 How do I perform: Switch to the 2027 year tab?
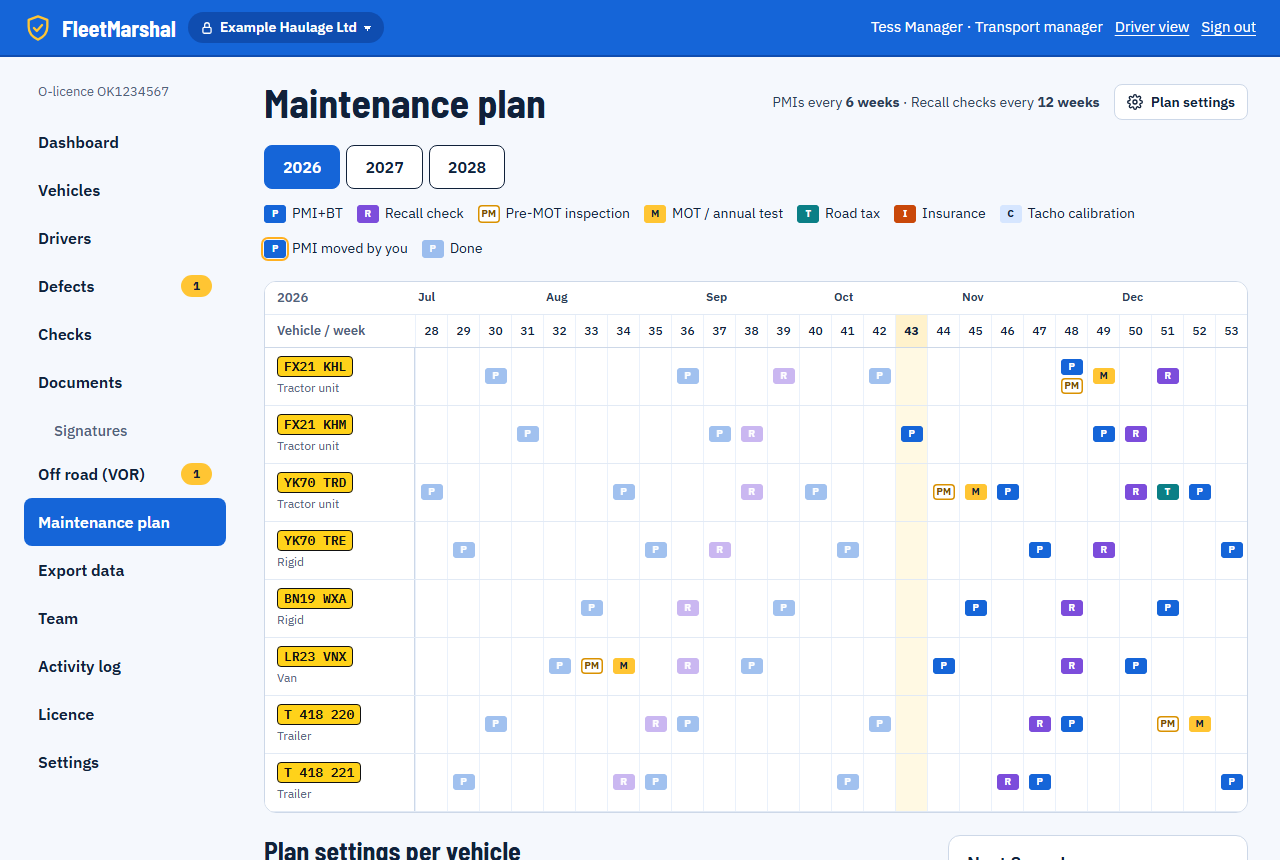coord(384,167)
